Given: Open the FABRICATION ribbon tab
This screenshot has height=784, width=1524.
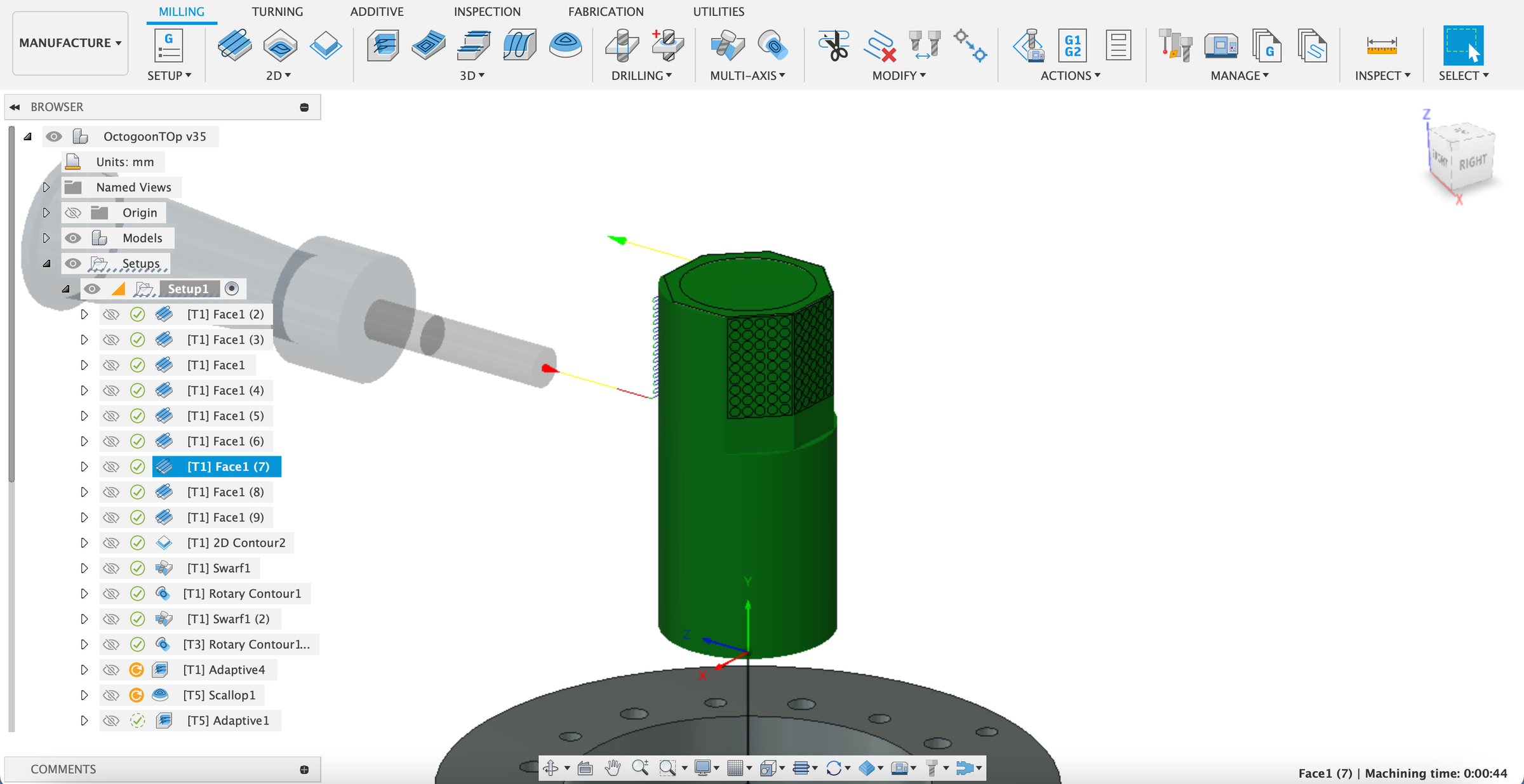Looking at the screenshot, I should (x=606, y=11).
